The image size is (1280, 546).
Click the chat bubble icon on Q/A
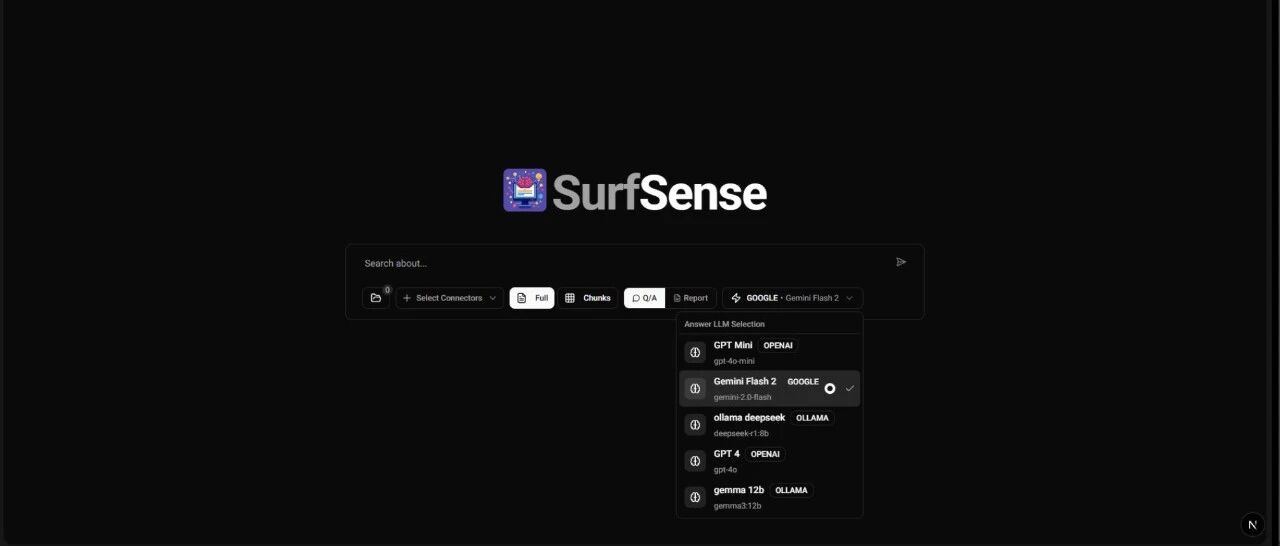click(x=636, y=298)
